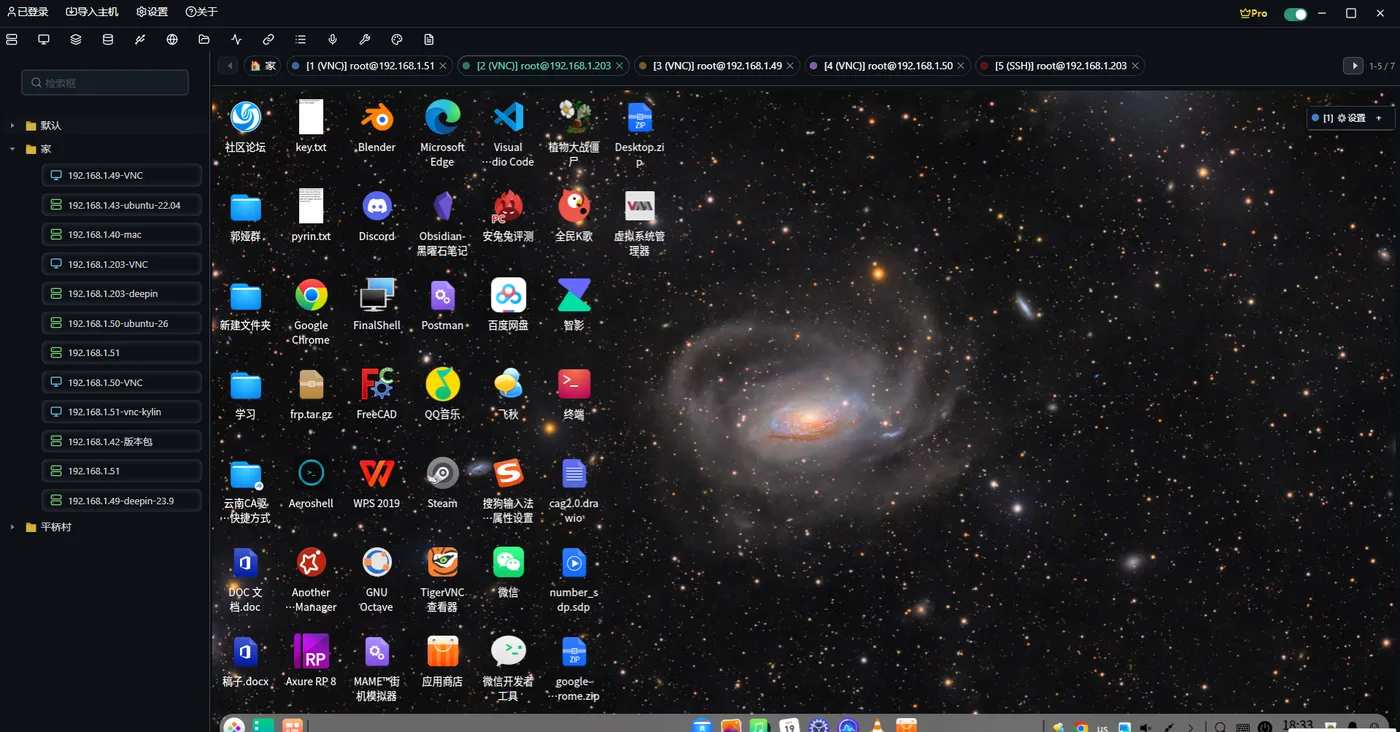
Task: Click the plug connection toolbar icon
Action: point(140,40)
